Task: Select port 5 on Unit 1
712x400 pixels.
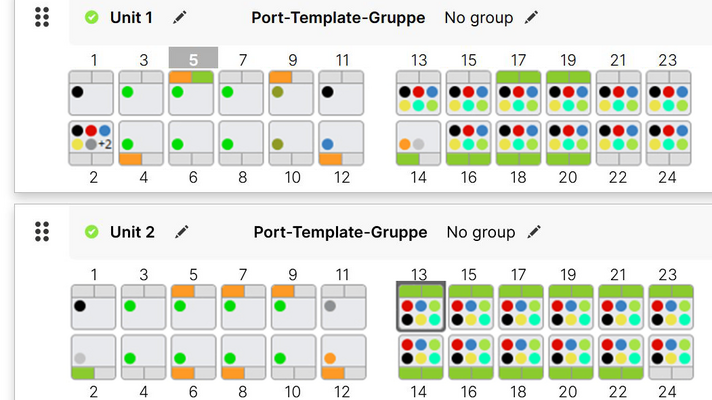Action: (191, 92)
